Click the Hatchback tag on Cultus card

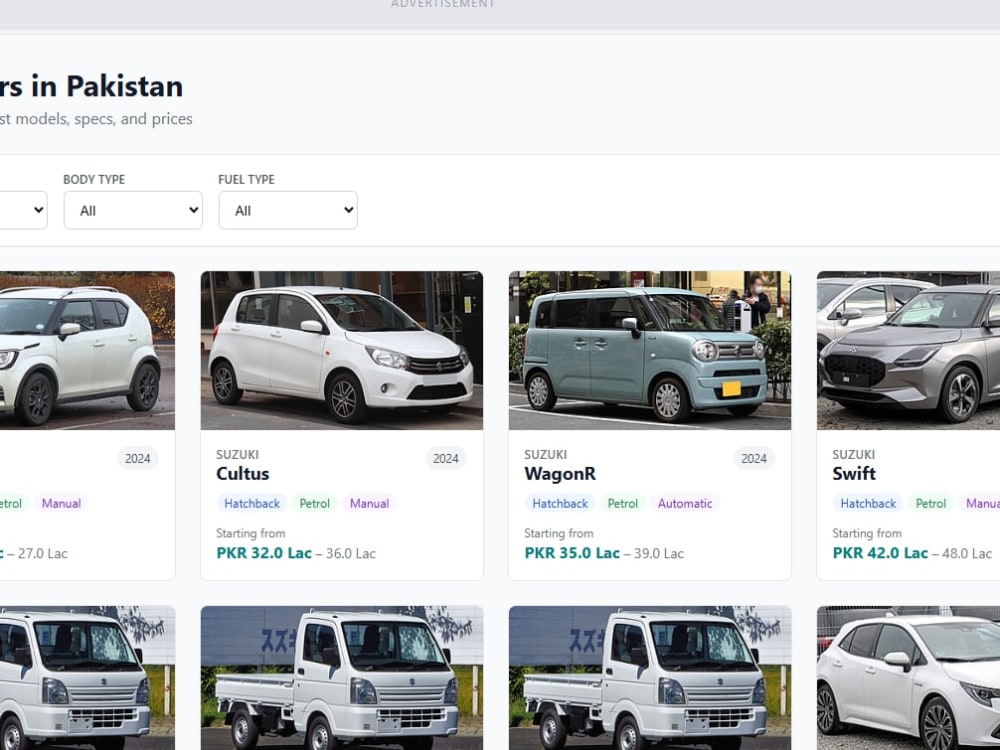pos(252,503)
